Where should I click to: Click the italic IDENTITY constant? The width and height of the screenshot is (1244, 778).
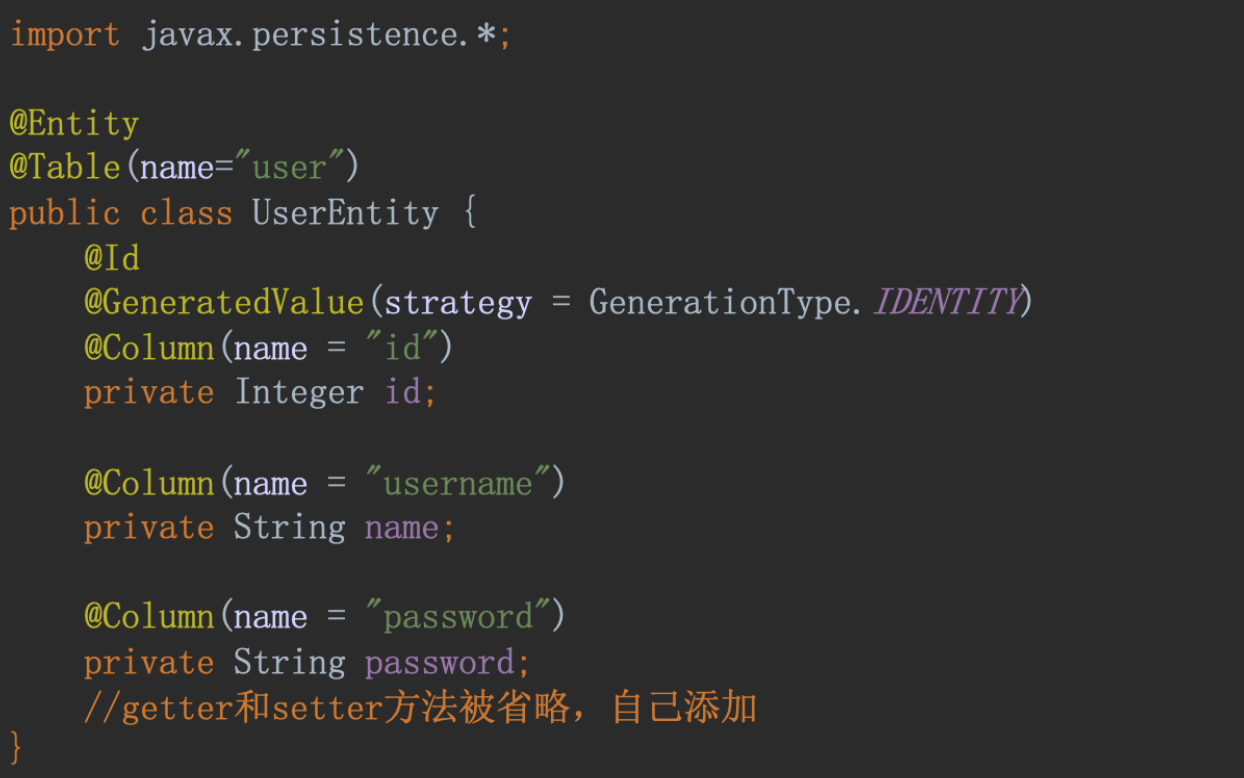[x=946, y=302]
